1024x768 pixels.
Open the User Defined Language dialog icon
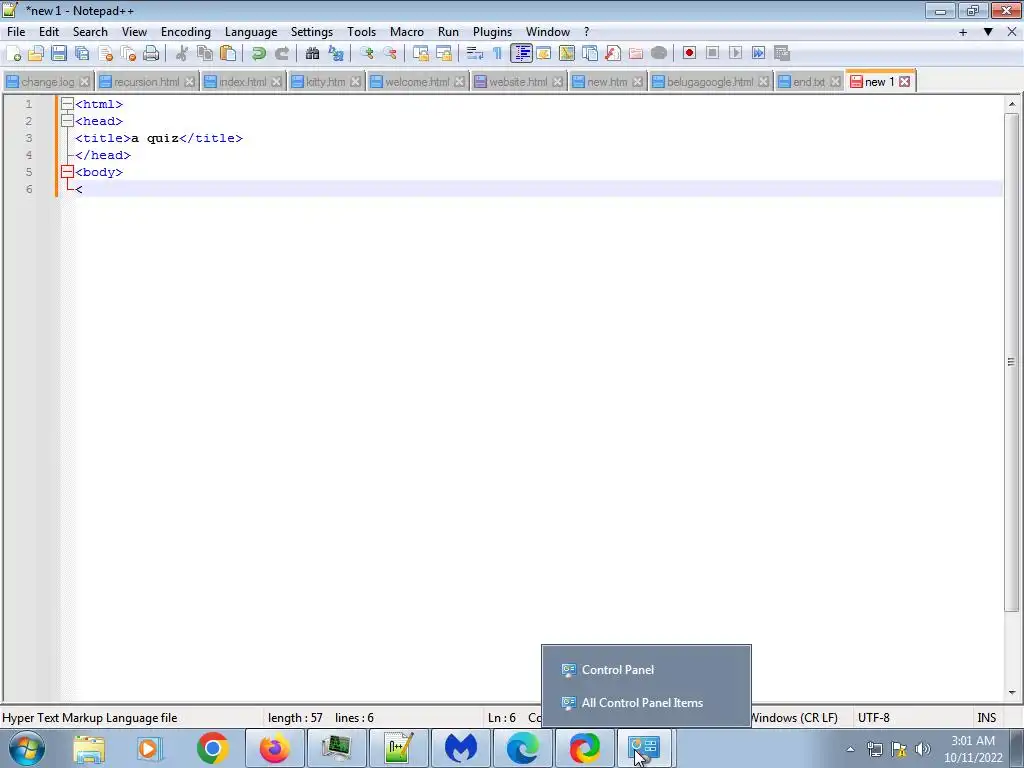543,54
